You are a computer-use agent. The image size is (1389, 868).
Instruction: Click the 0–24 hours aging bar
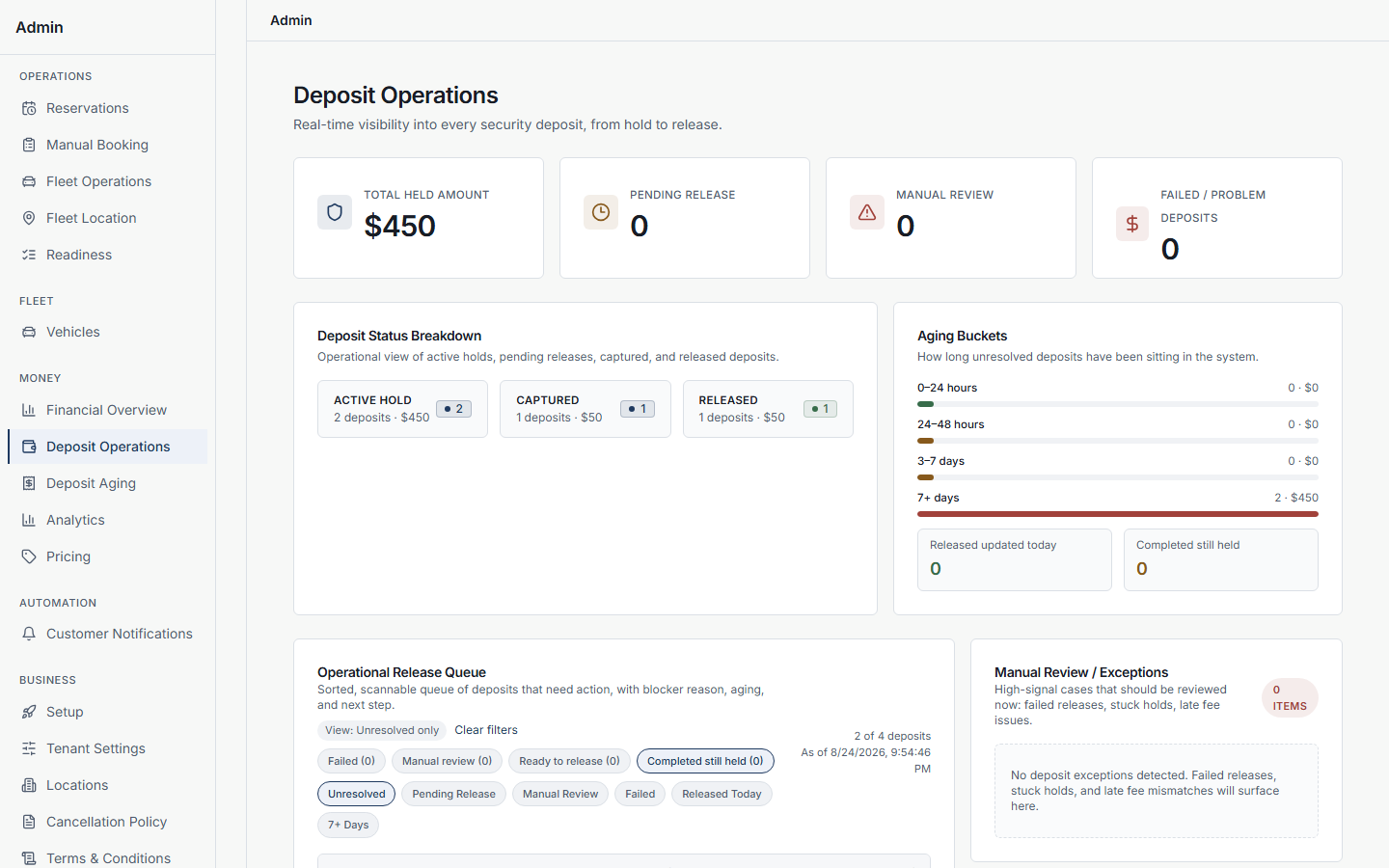1118,404
